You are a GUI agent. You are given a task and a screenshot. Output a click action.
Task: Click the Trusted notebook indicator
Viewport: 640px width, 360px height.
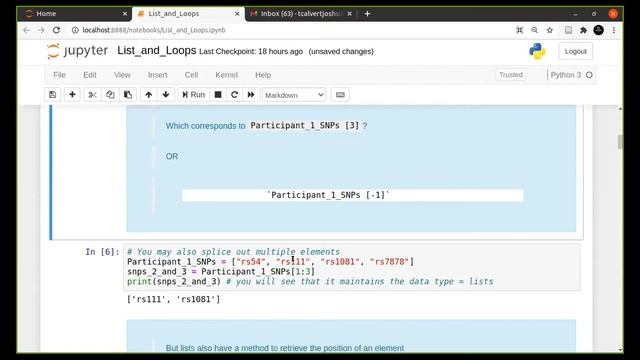[x=511, y=75]
